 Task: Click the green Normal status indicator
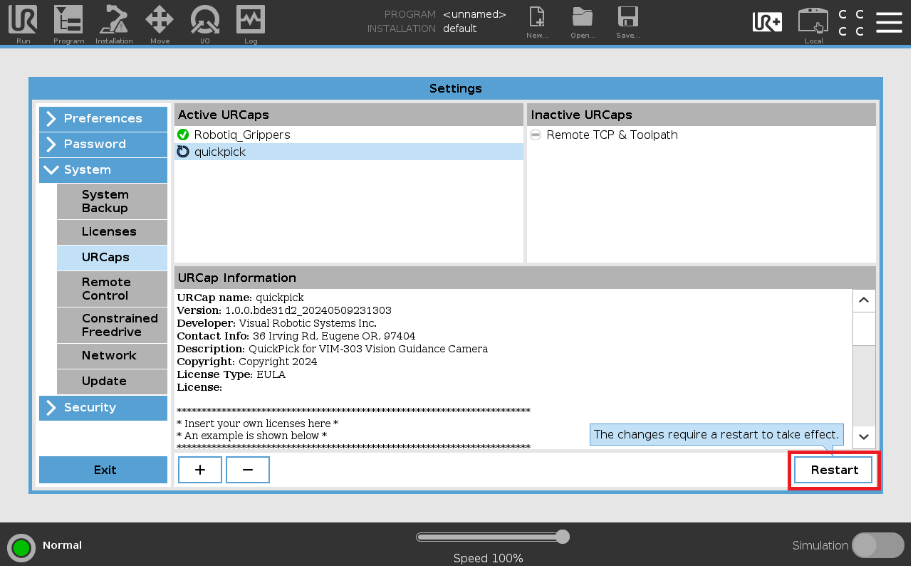pos(22,548)
